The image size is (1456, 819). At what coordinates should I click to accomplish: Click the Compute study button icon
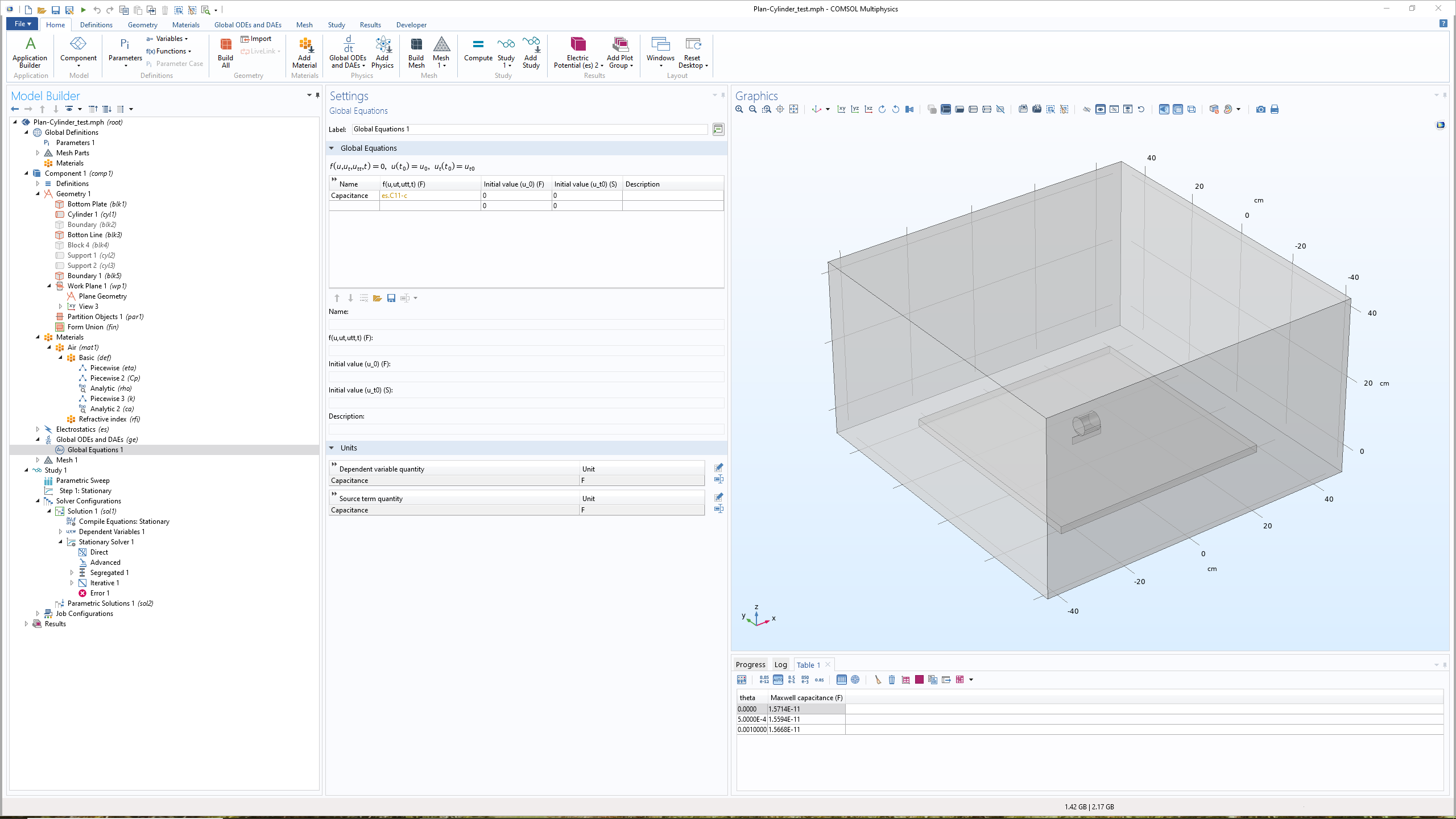click(478, 45)
